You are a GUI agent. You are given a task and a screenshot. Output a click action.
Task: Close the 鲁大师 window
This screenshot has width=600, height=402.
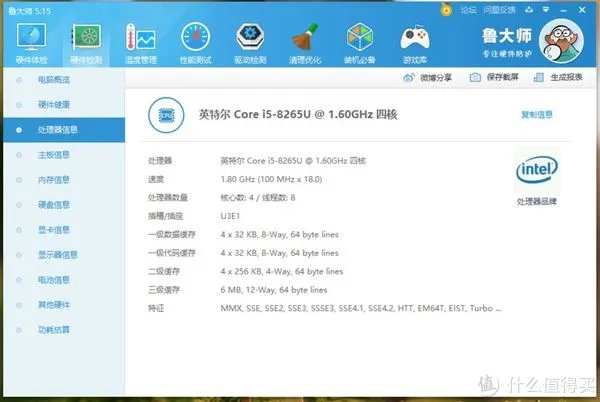582,10
